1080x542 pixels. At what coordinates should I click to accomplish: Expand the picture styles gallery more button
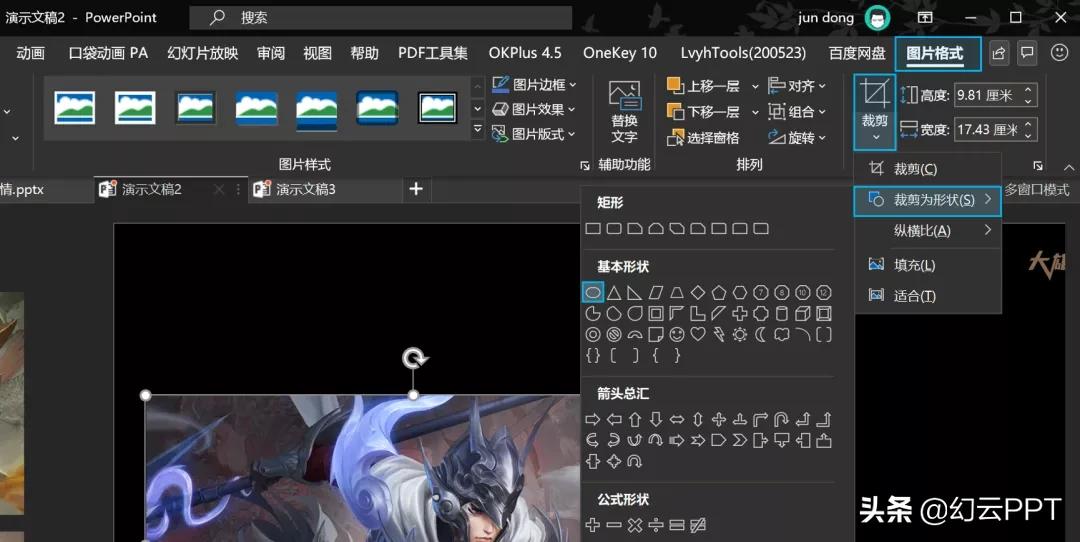point(477,129)
